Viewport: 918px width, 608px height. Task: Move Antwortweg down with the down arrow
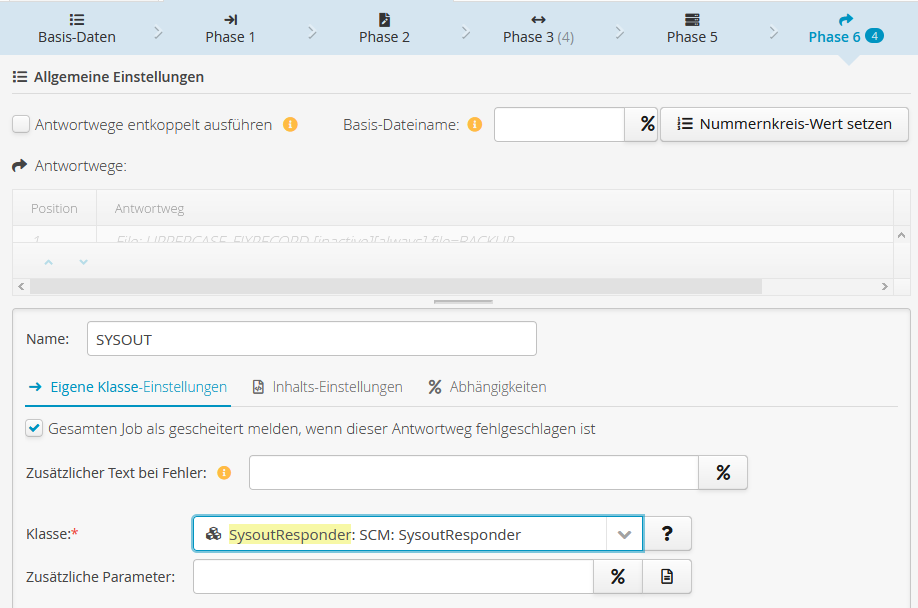click(83, 262)
